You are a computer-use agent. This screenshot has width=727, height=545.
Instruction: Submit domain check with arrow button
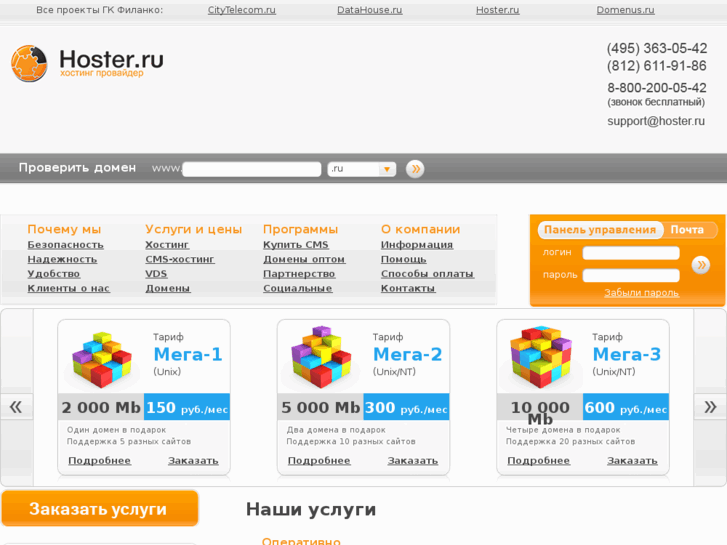tap(415, 169)
